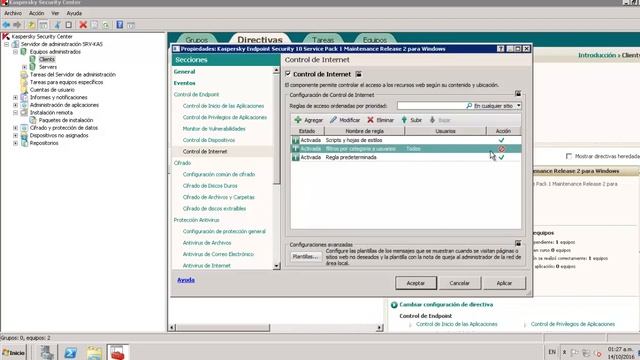Click the Aceptar button
The image size is (640, 360).
coord(416,283)
